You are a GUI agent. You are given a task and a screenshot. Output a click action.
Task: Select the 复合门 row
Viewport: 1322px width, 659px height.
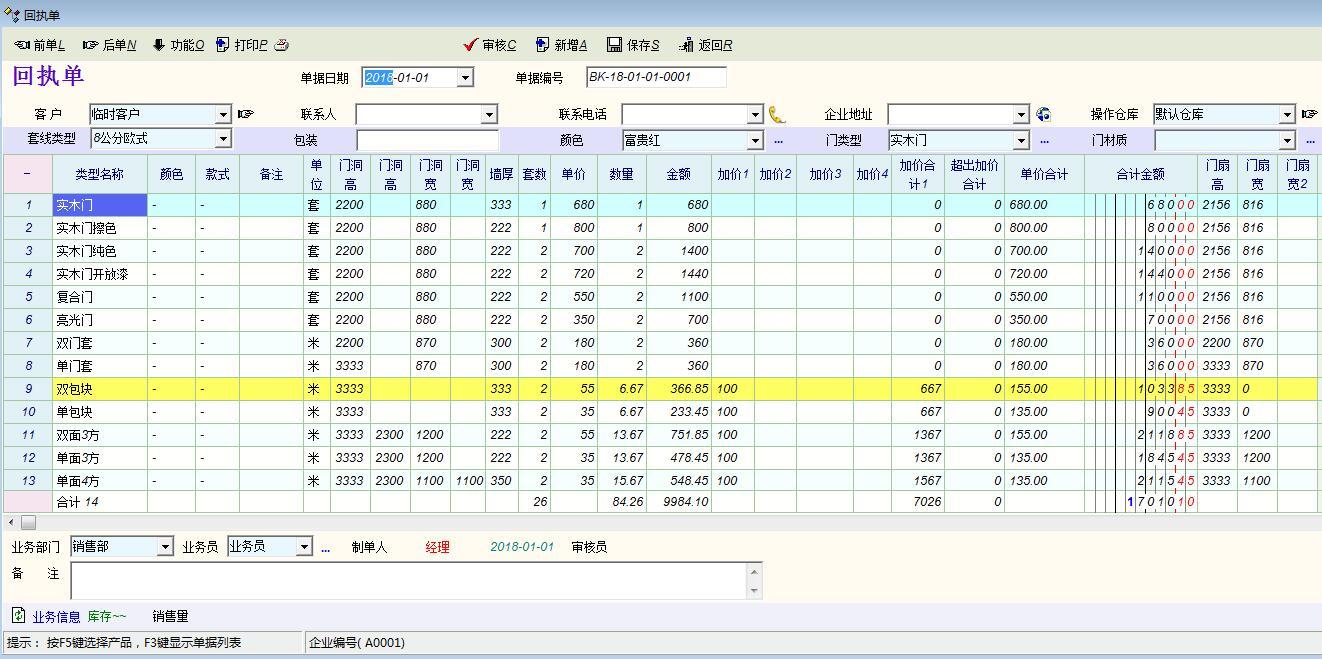[x=660, y=297]
